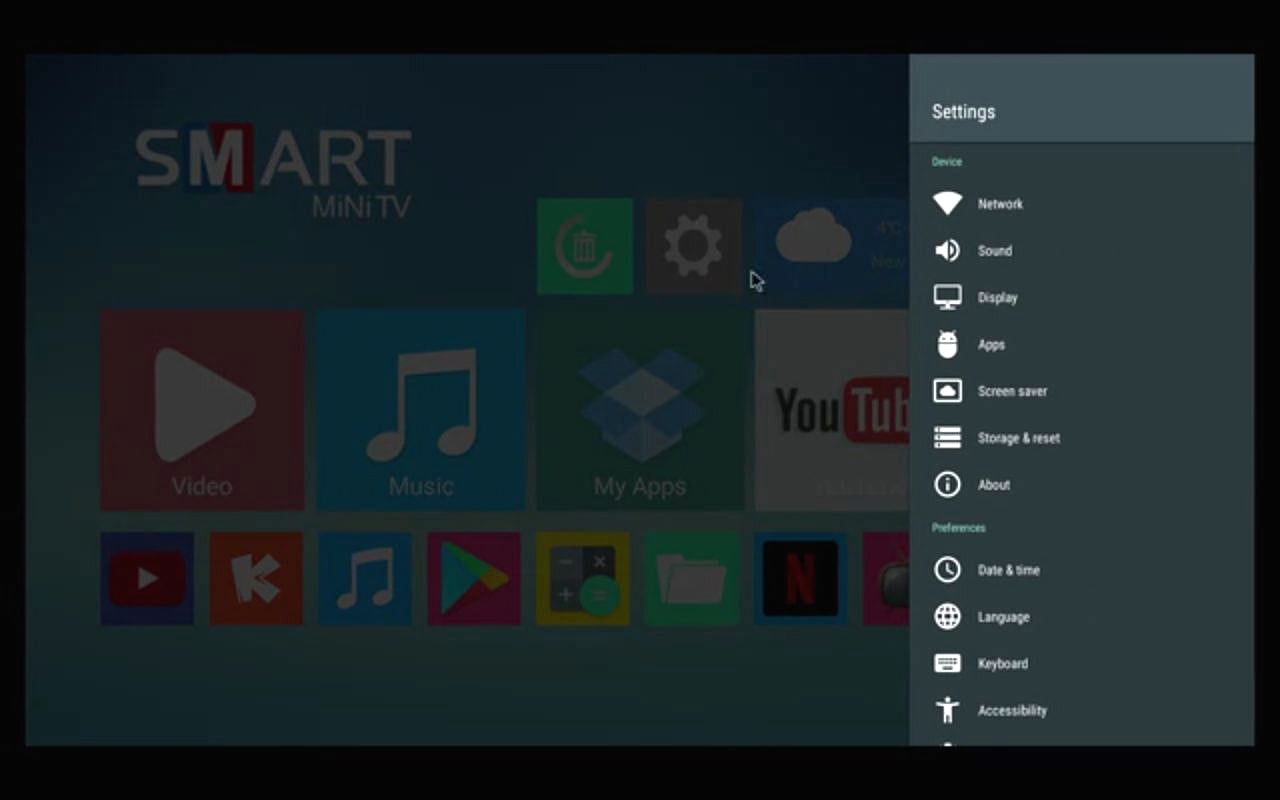
Task: Launch the memory cleaner tool
Action: [x=584, y=246]
